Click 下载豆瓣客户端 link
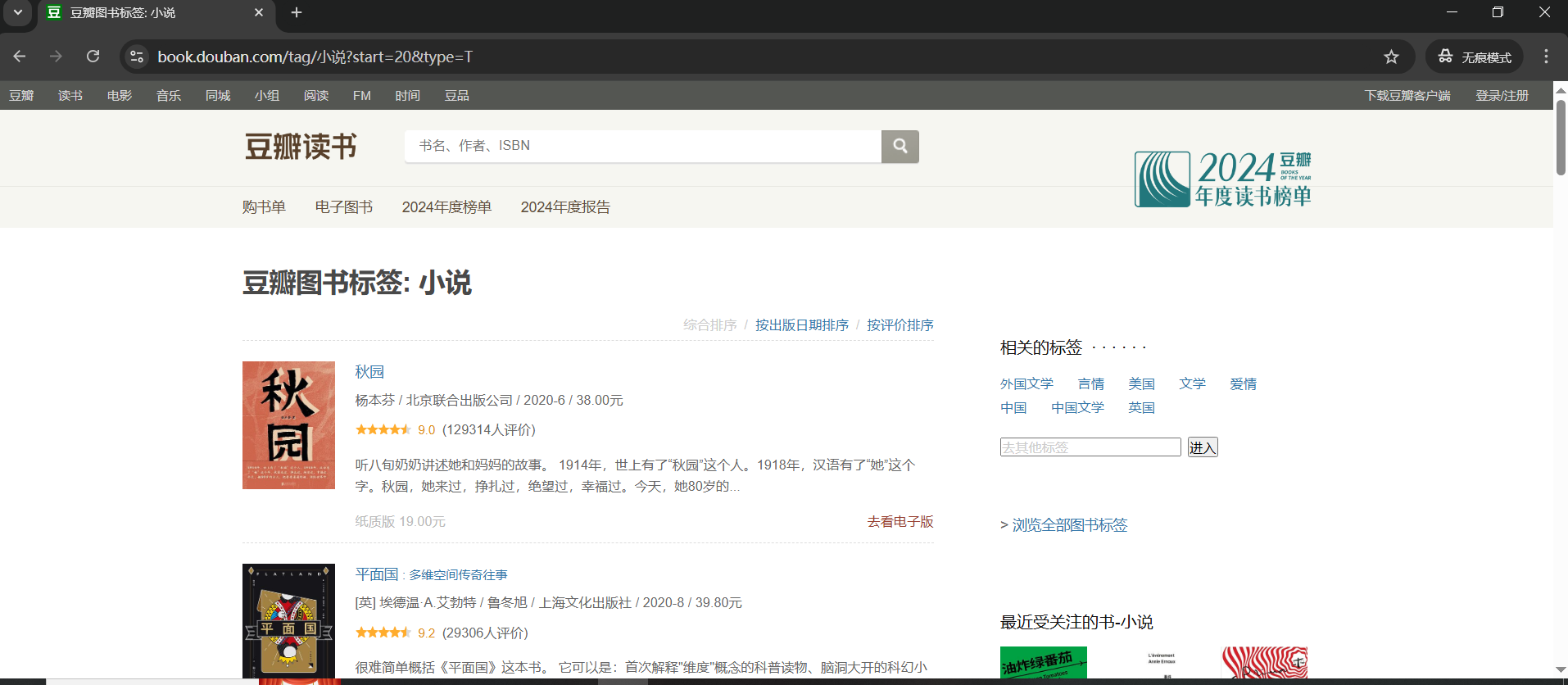This screenshot has height=685, width=1568. tap(1407, 96)
